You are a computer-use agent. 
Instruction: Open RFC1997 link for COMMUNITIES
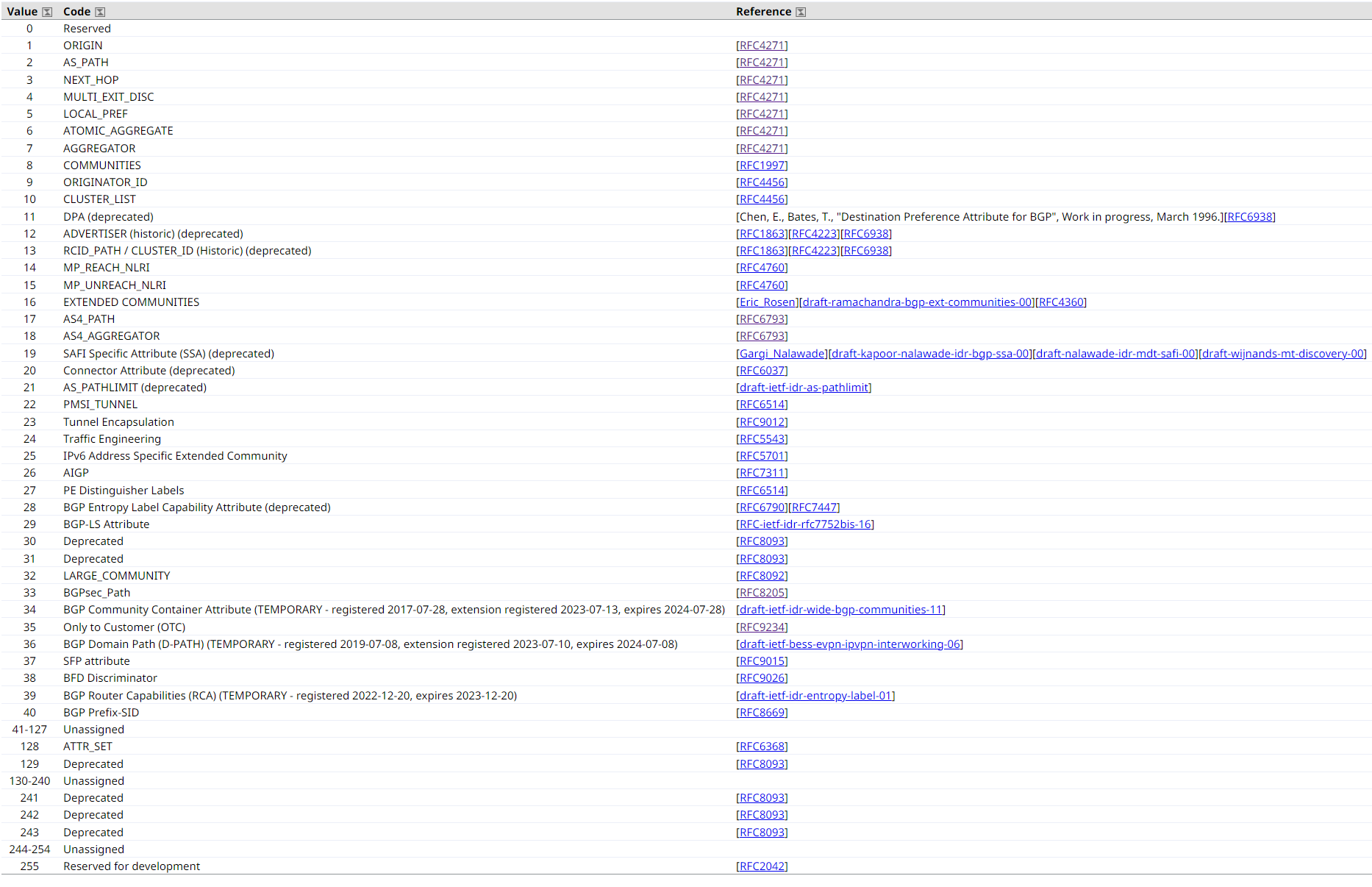point(762,165)
